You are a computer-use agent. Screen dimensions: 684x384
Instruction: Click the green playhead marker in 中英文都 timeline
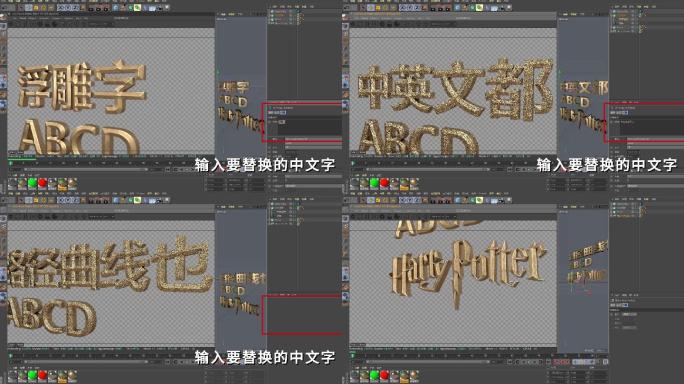[x=352, y=162]
